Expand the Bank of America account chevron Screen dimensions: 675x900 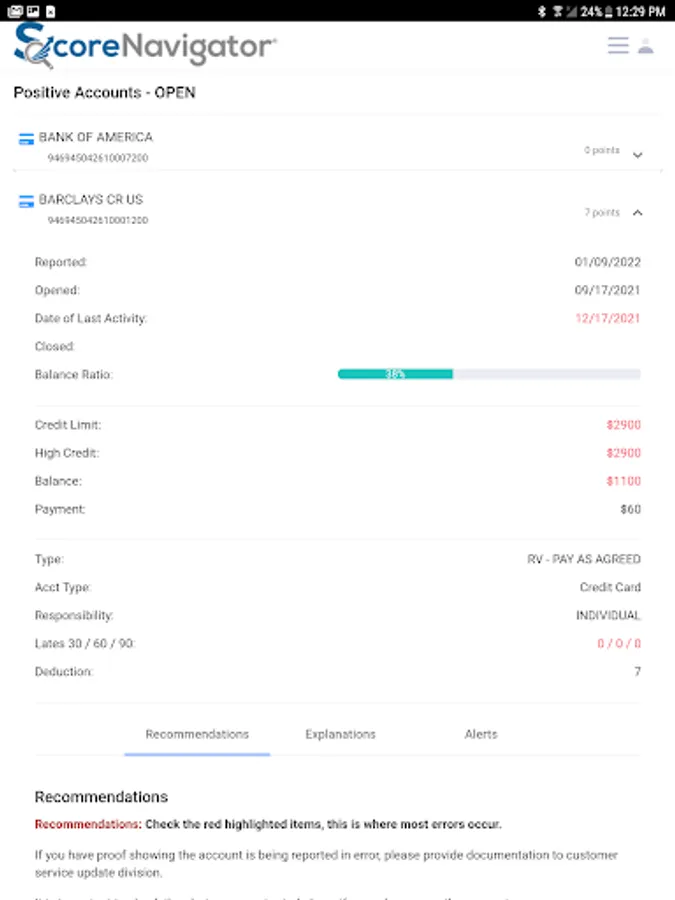coord(637,155)
